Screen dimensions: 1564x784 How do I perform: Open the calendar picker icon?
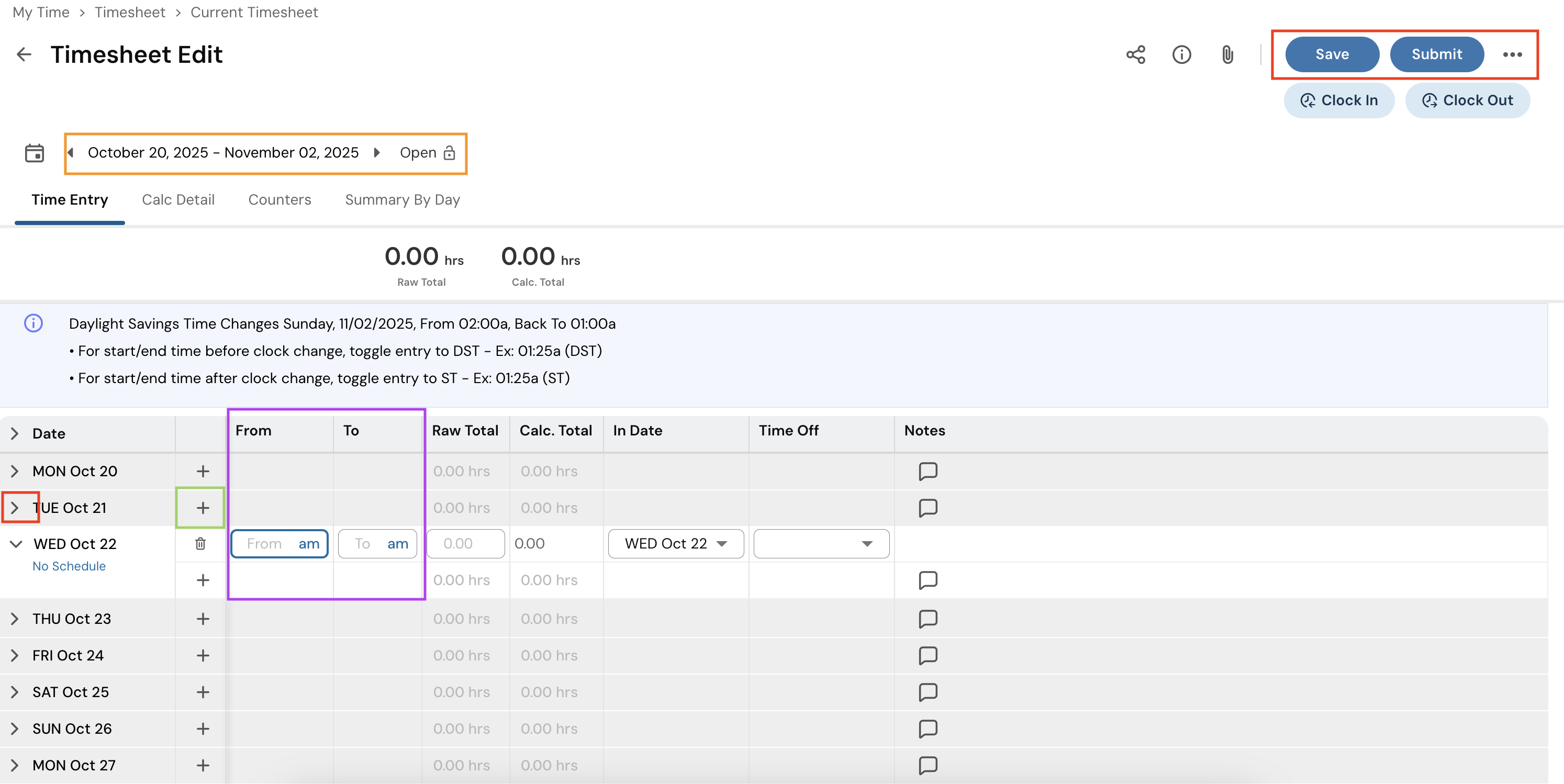[35, 153]
